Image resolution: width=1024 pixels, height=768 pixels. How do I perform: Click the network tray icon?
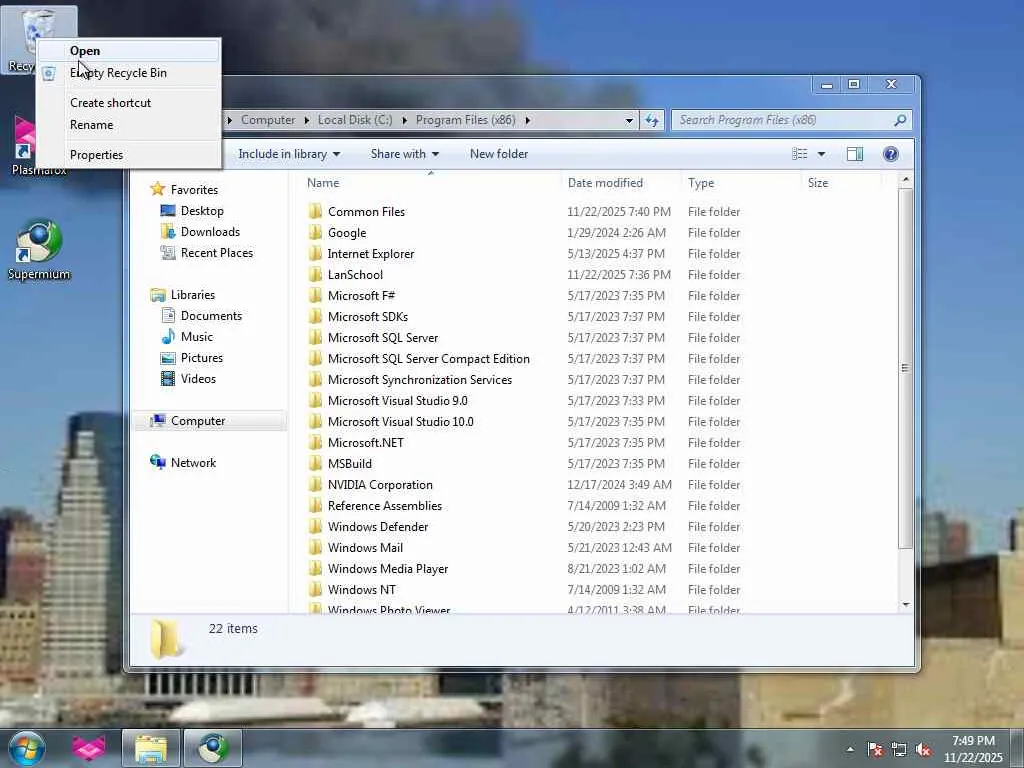[899, 750]
